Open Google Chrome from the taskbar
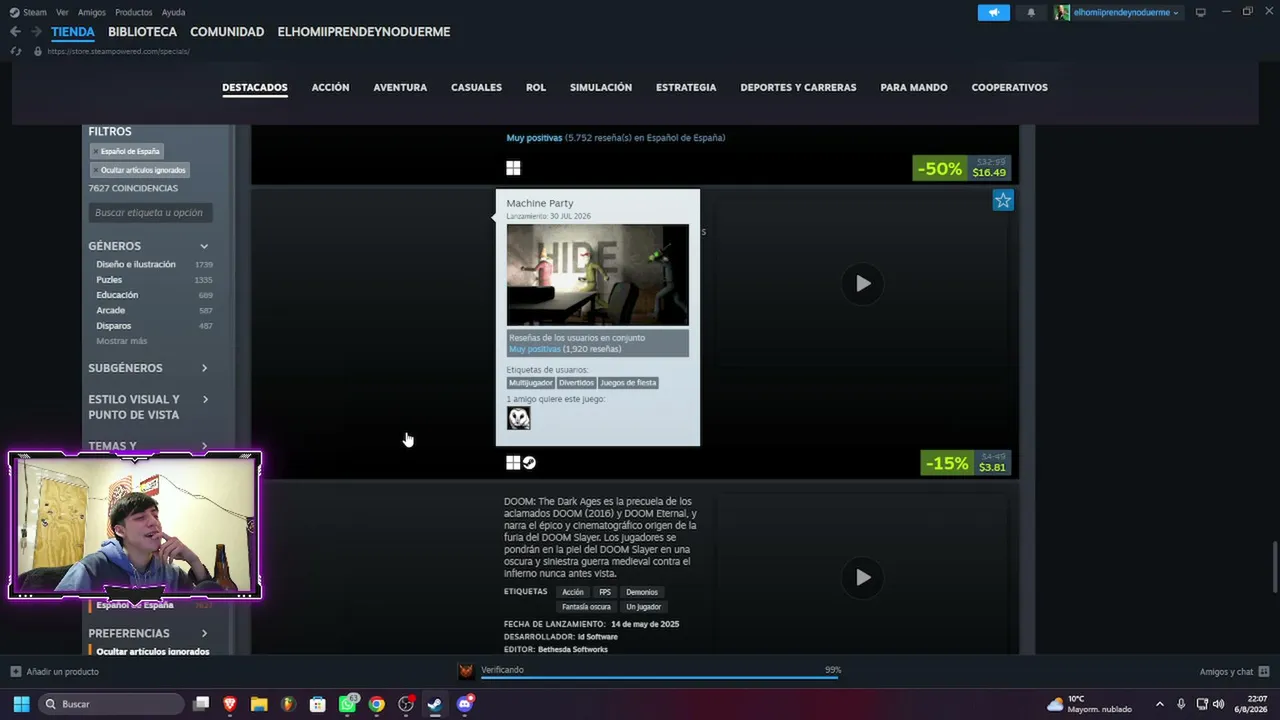 [376, 704]
